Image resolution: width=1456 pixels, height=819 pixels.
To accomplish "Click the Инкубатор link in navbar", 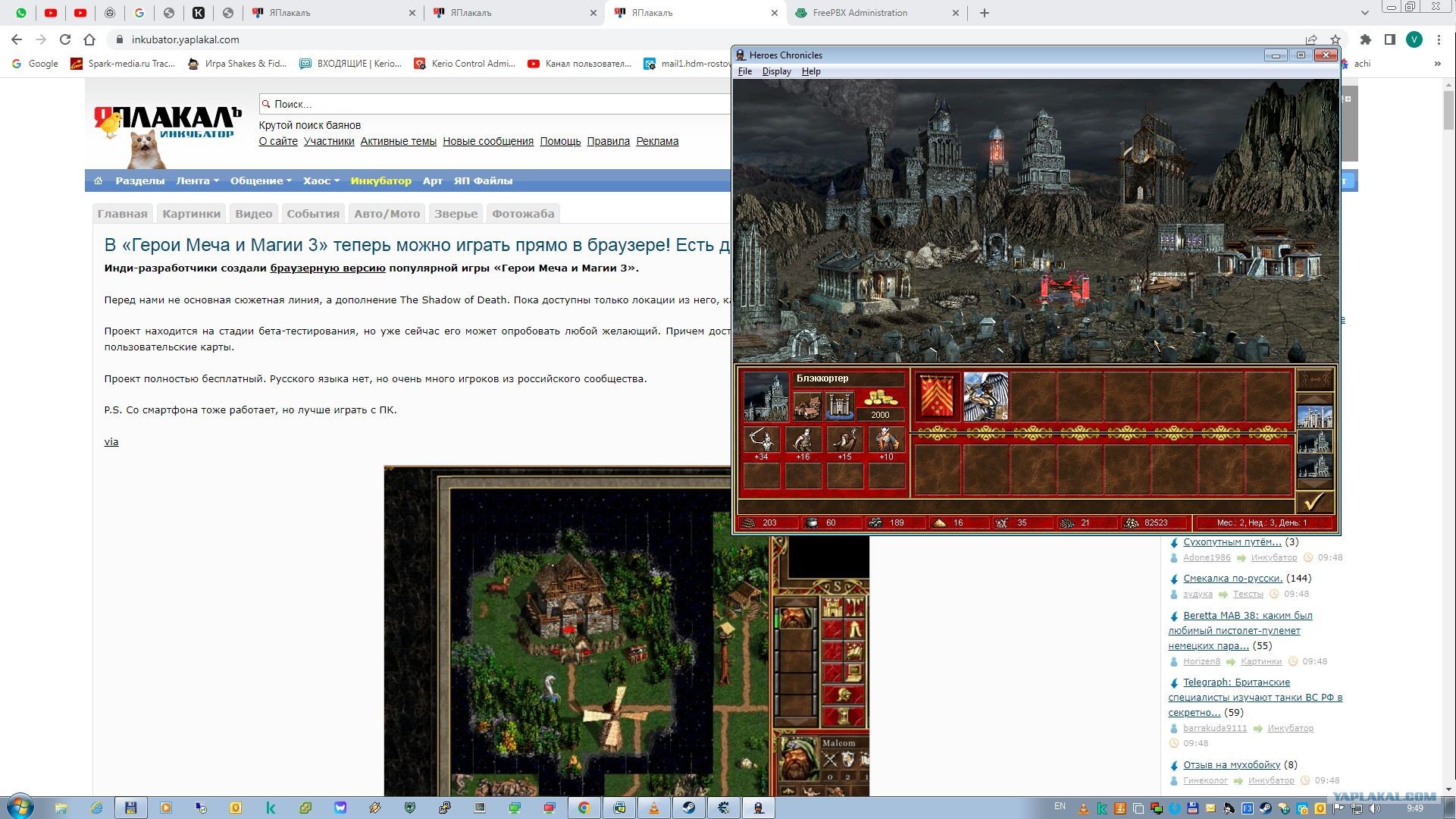I will (x=380, y=180).
